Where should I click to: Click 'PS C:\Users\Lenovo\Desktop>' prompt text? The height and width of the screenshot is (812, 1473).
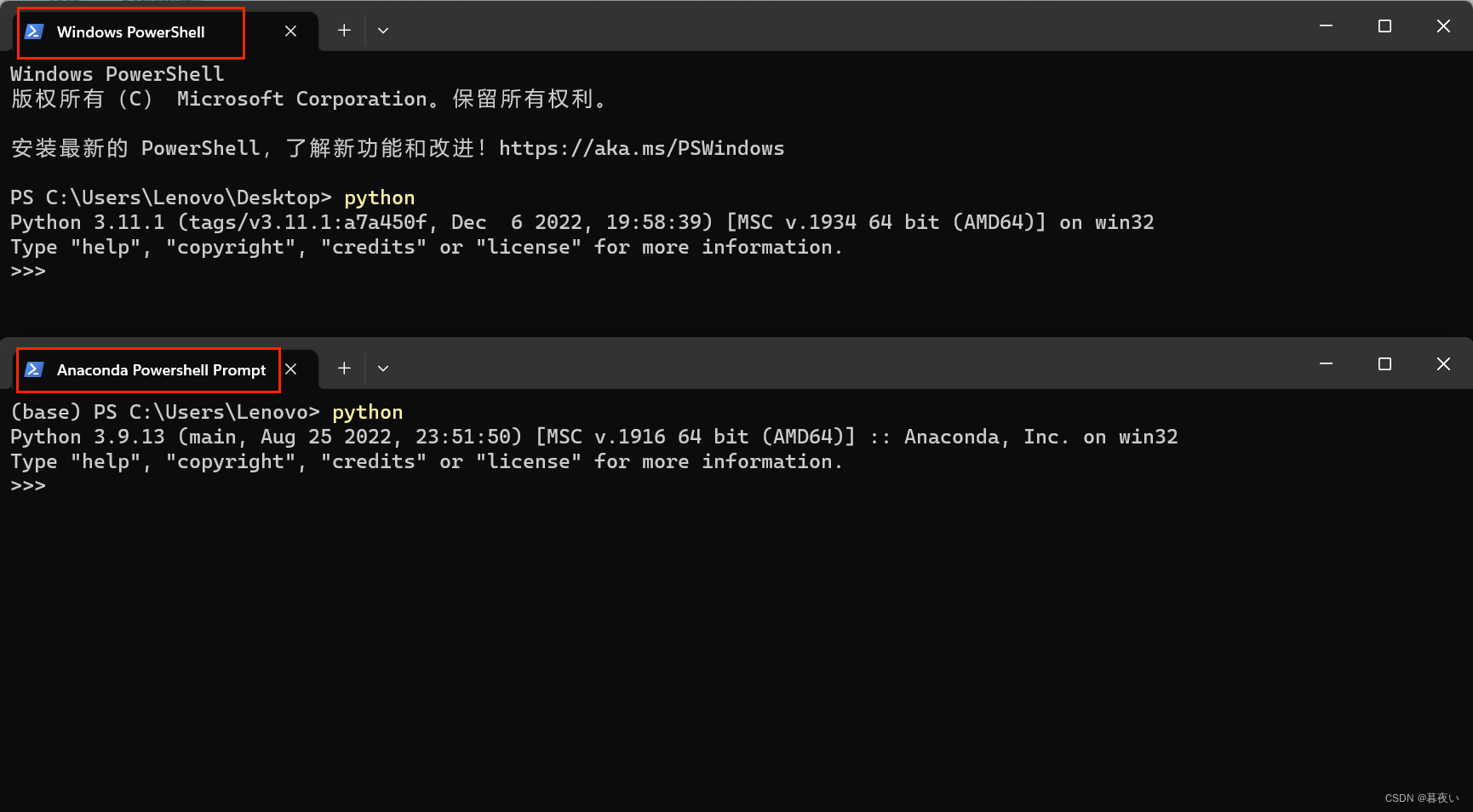coord(170,197)
